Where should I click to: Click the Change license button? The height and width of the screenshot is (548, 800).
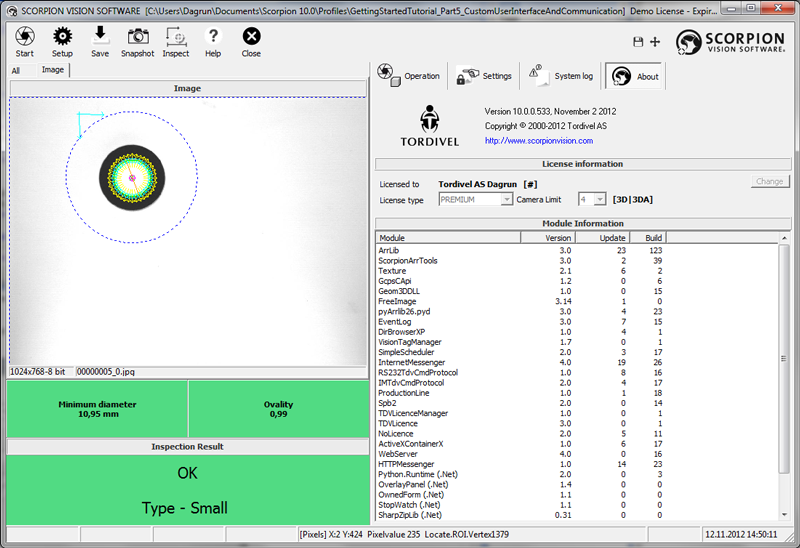coord(769,182)
